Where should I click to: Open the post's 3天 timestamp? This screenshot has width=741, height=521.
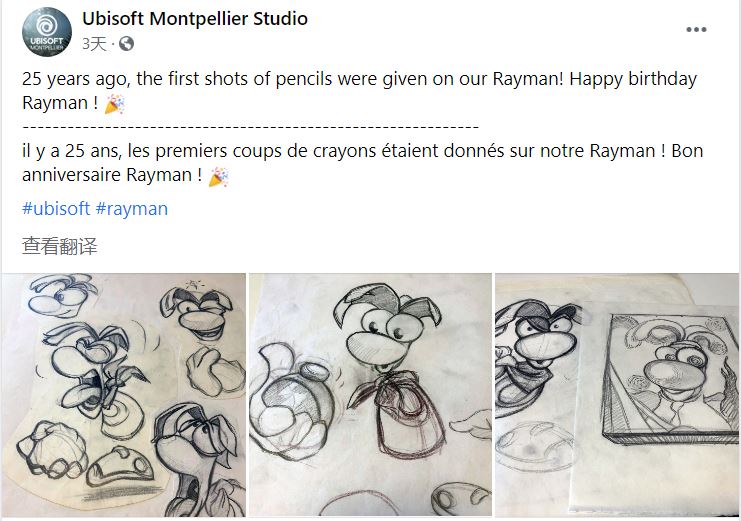94,44
